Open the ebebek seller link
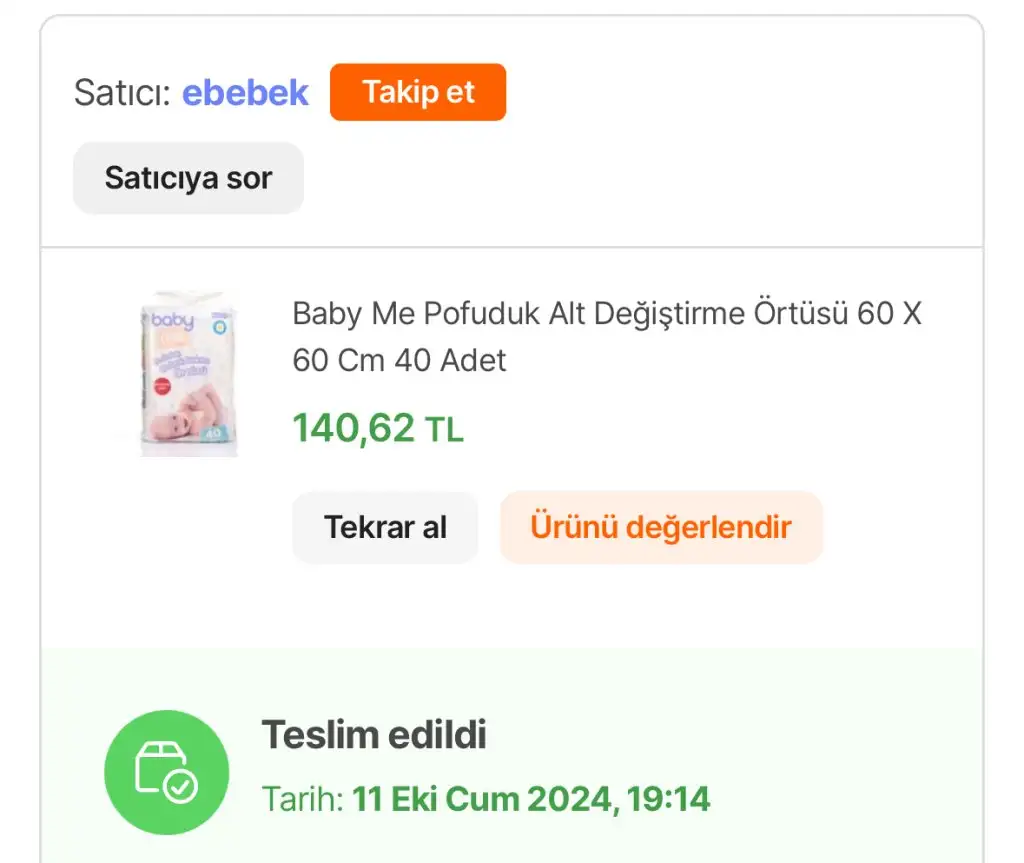 (245, 93)
